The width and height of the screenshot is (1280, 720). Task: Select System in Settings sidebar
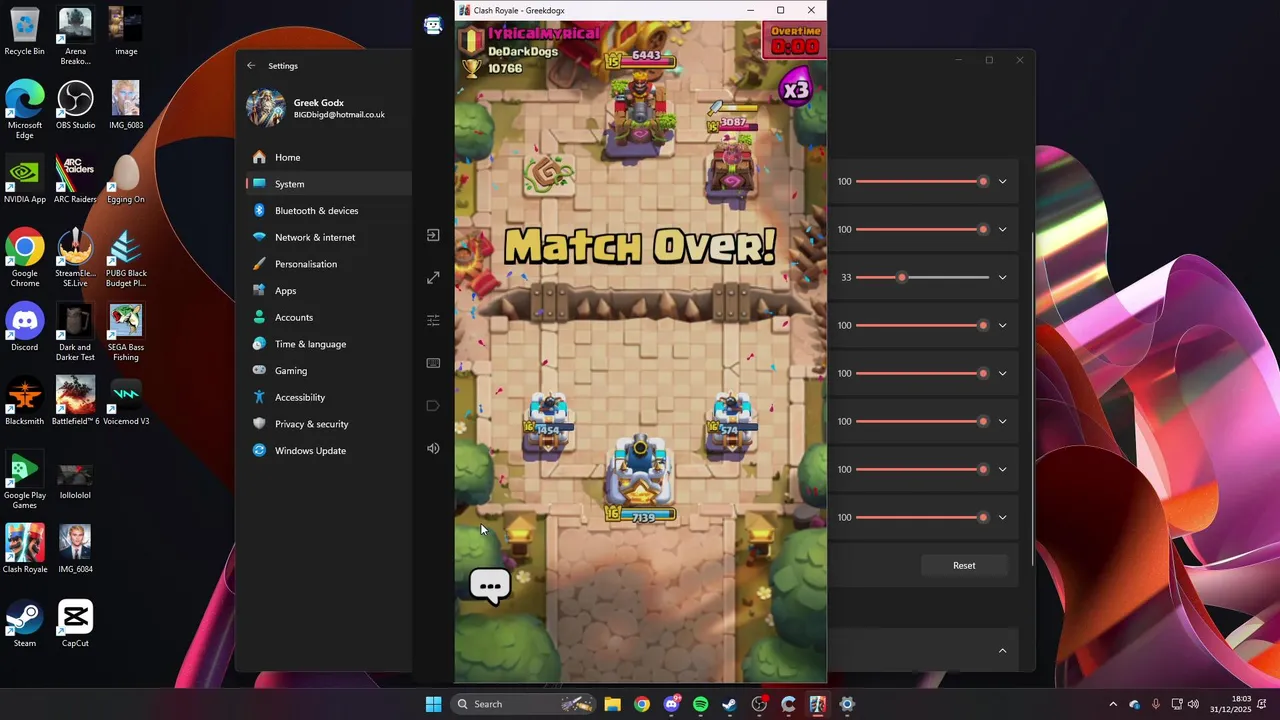click(x=328, y=184)
